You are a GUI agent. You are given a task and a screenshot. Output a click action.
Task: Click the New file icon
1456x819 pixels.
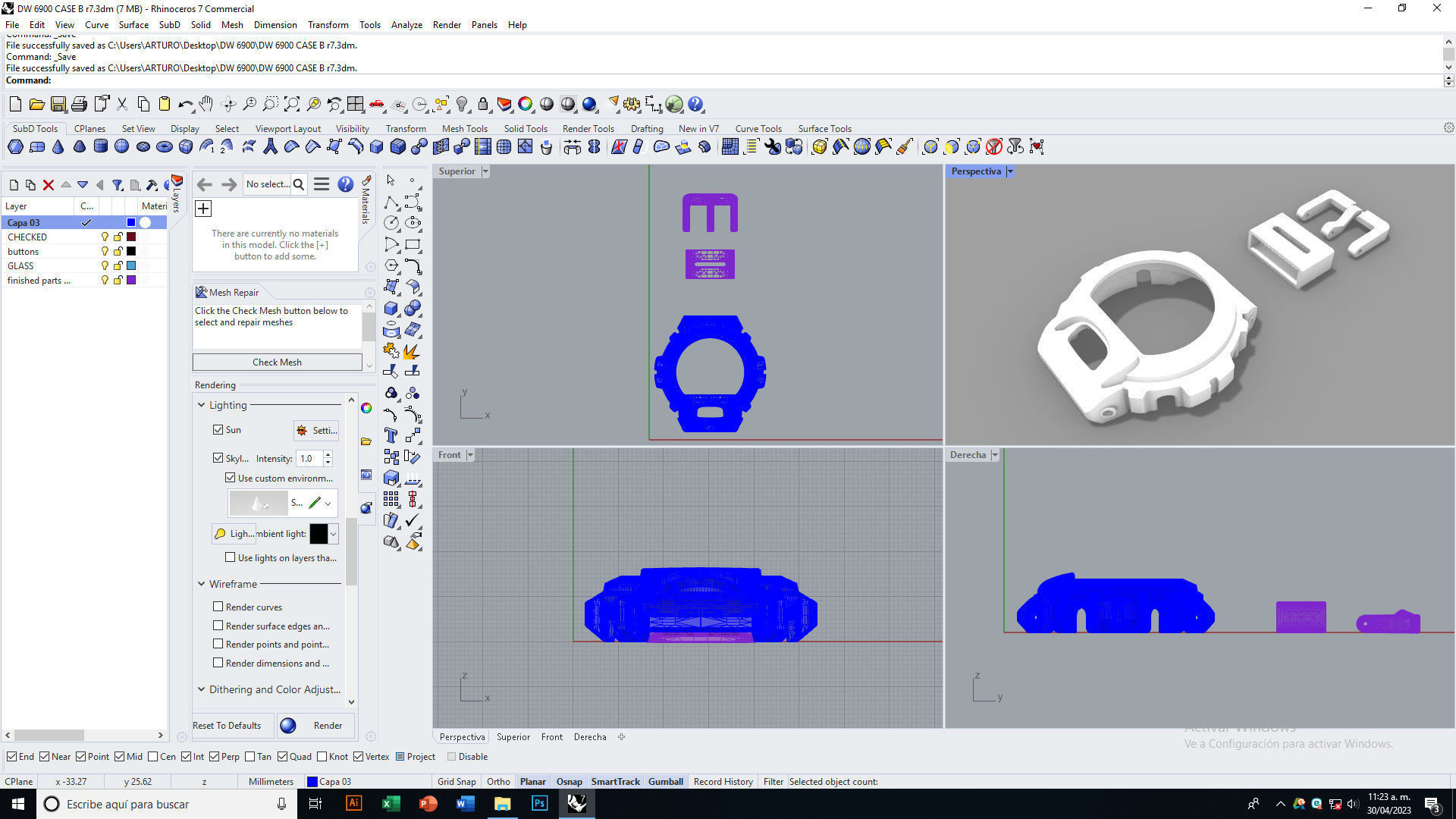coord(15,105)
